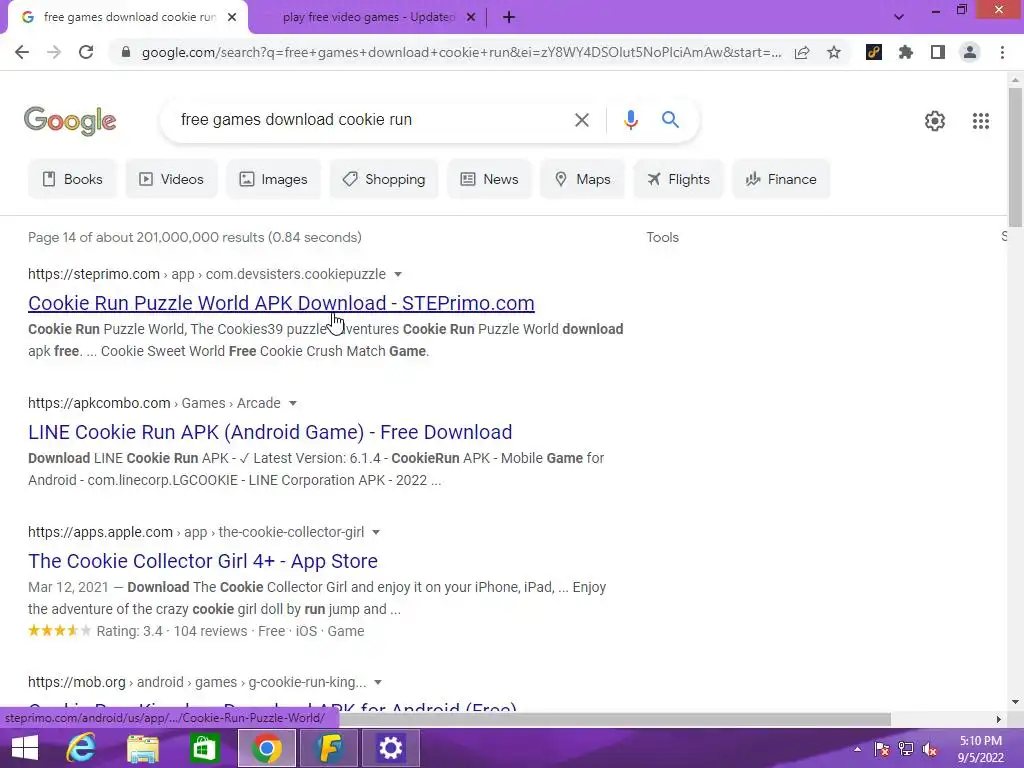Reload the current page
Screen dimensions: 1024x768
[x=86, y=52]
